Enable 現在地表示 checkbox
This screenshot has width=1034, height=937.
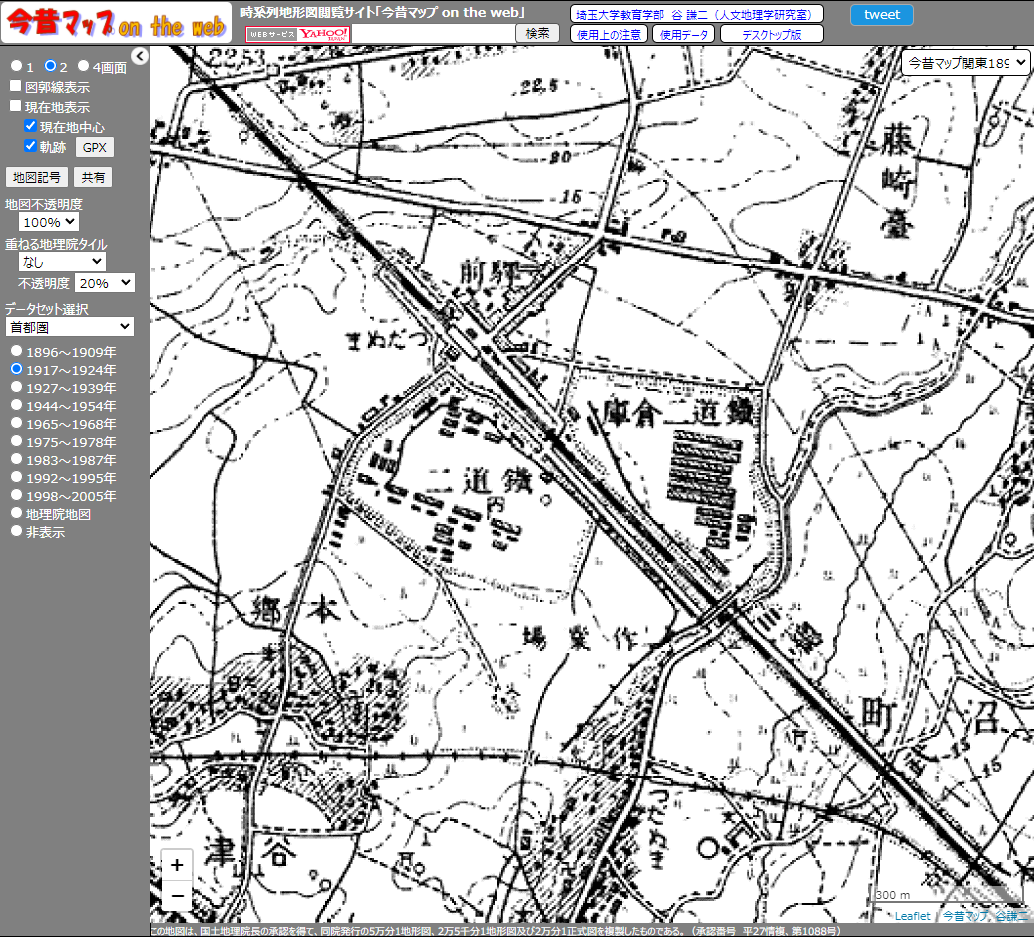(16, 106)
